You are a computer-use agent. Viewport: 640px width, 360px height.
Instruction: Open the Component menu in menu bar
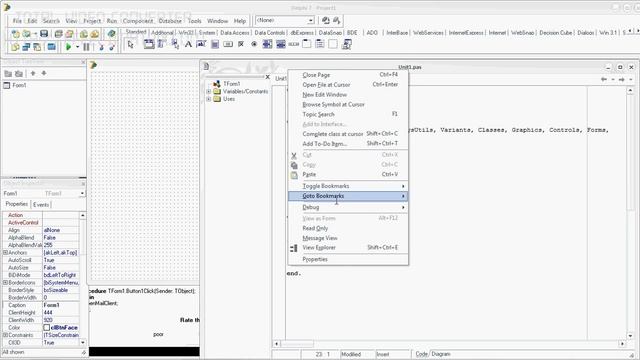click(x=138, y=21)
